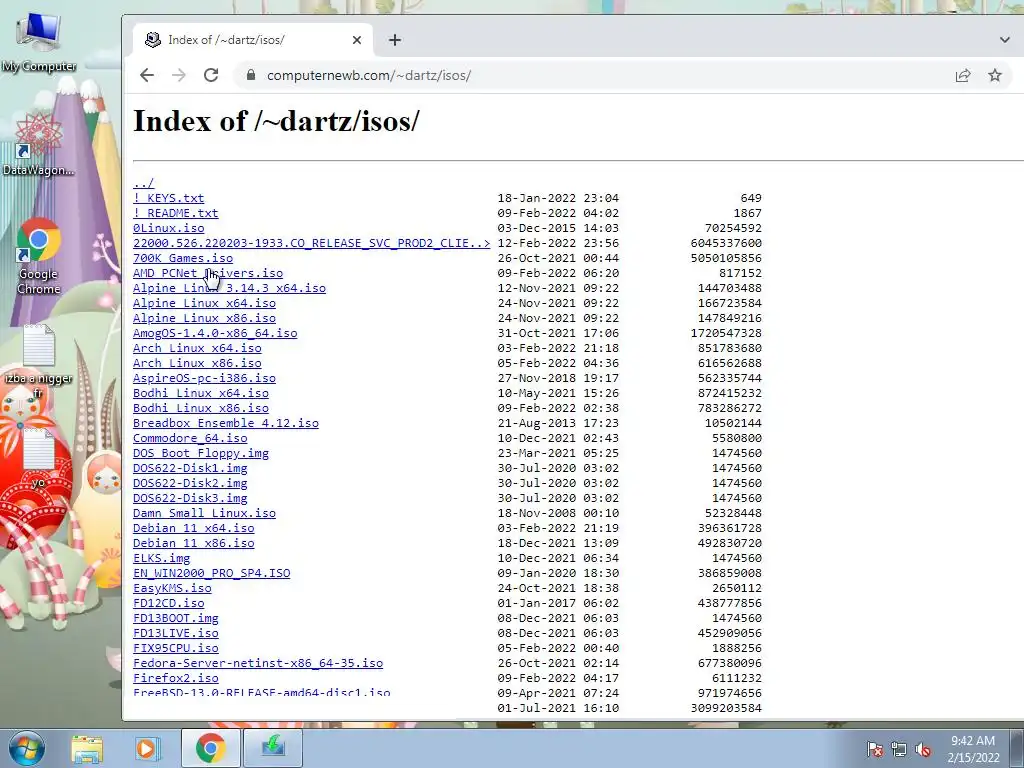Open the '!_README.txt' file link
1024x768 pixels.
176,213
